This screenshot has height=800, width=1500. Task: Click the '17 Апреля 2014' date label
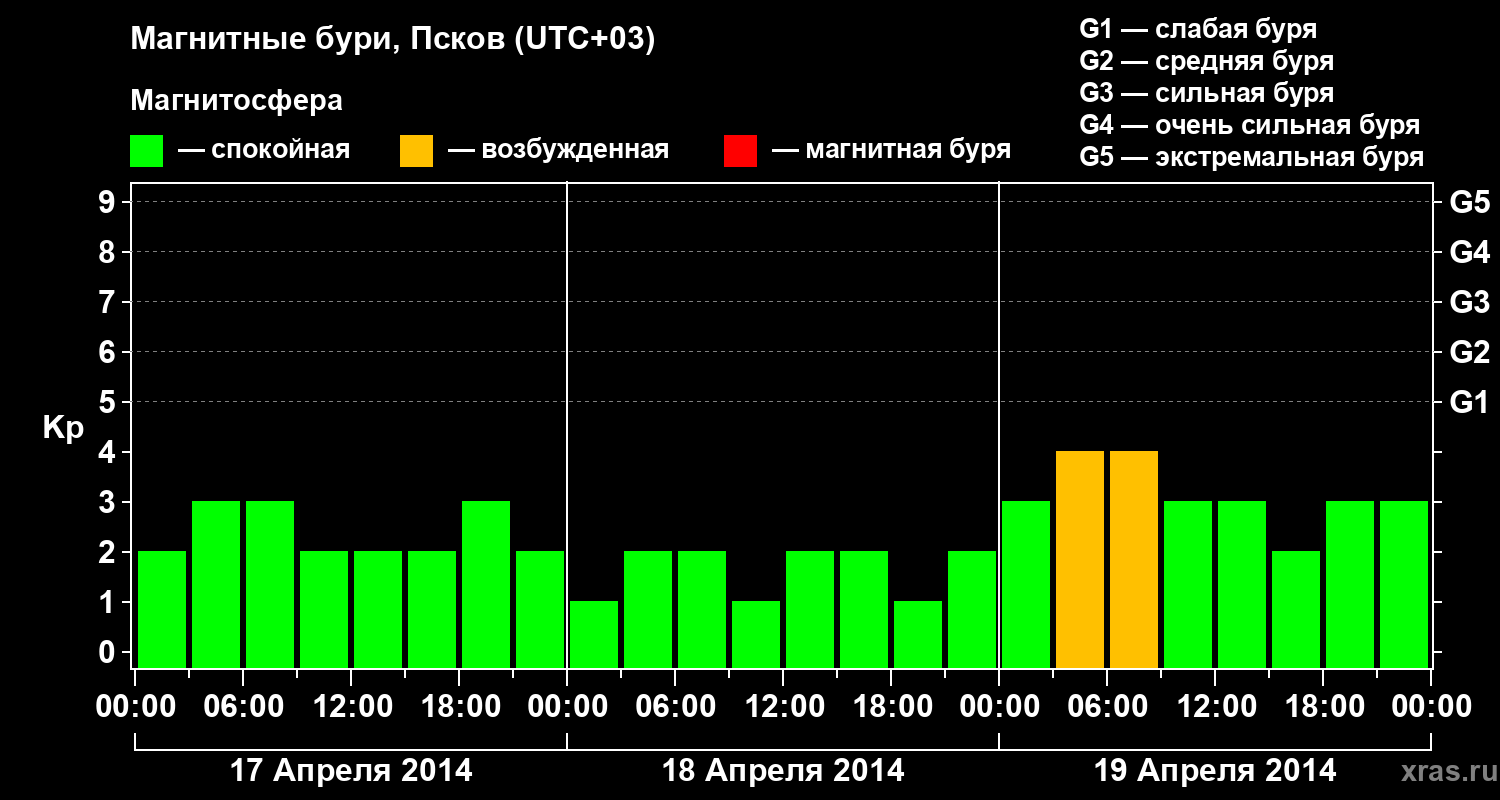click(351, 771)
